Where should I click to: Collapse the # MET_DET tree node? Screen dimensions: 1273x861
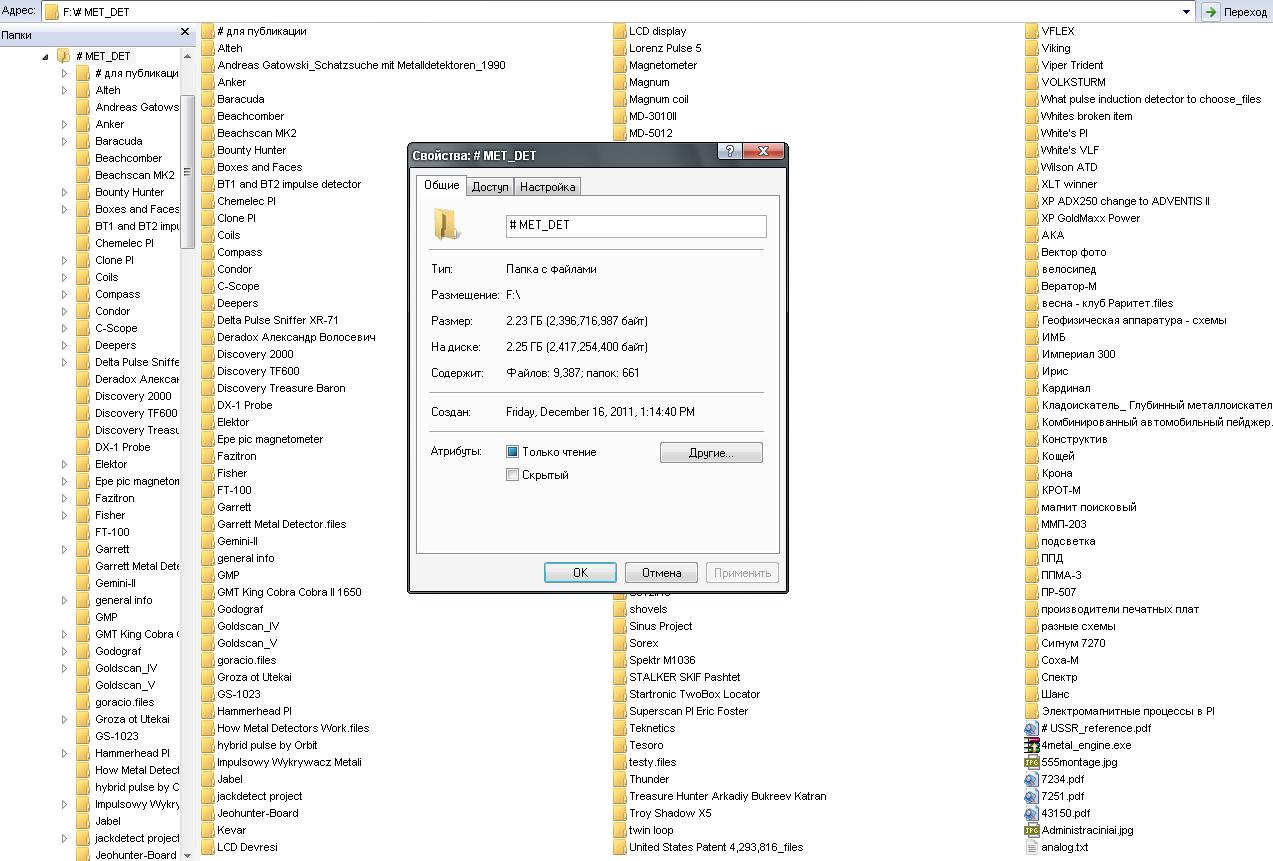(x=46, y=57)
